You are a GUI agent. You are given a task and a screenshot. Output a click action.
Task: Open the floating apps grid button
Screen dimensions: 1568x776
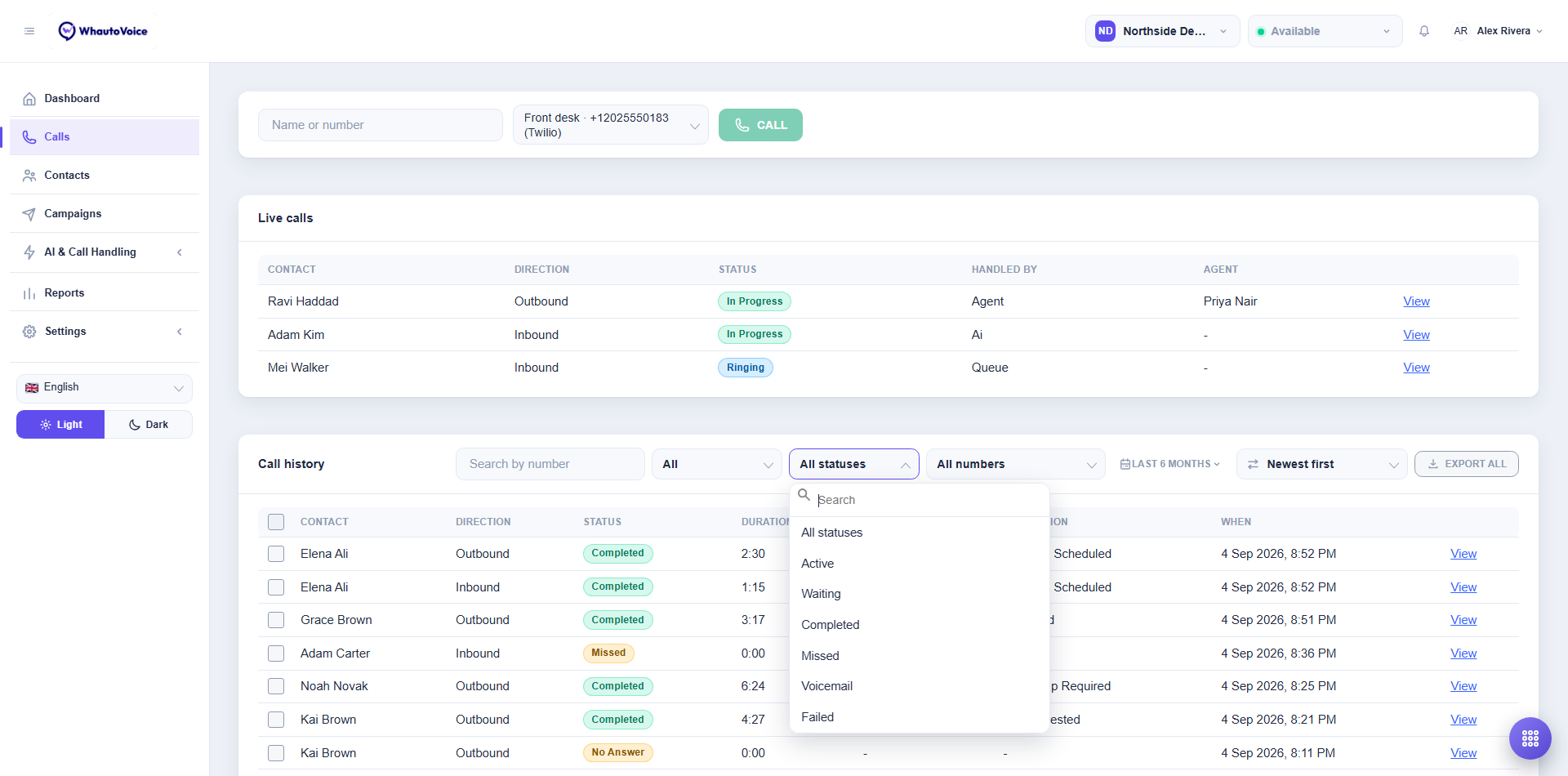(1530, 738)
